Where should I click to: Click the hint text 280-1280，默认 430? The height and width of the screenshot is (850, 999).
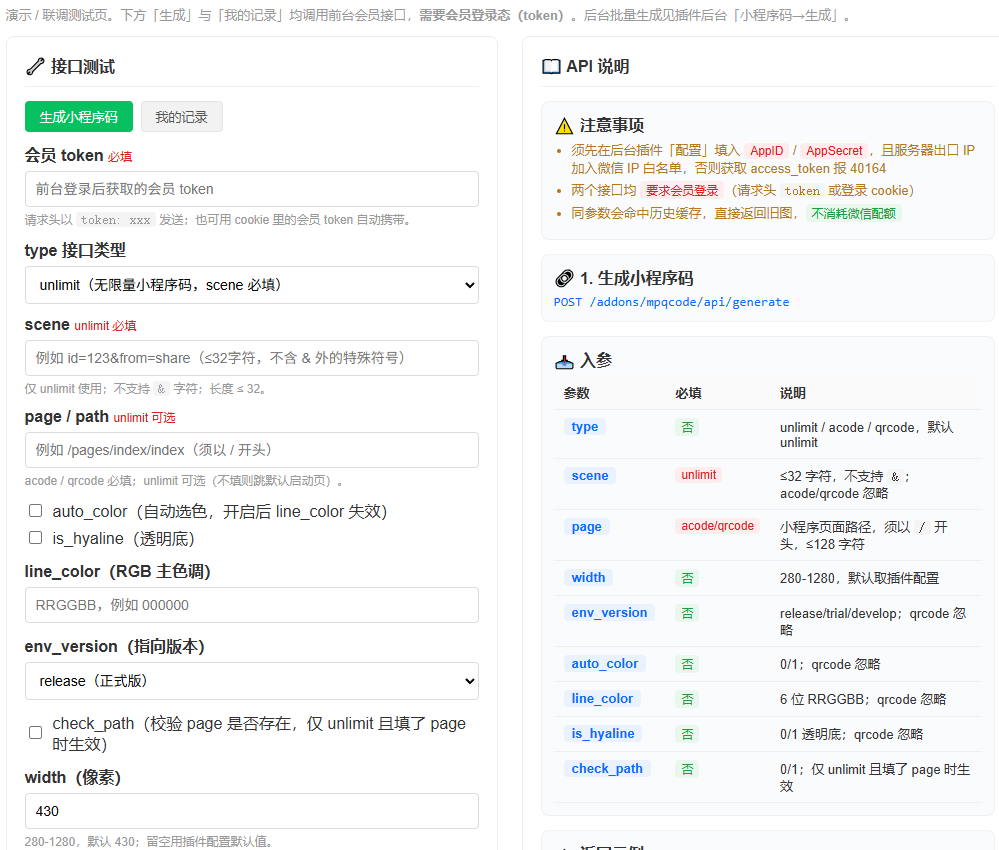coord(148,842)
